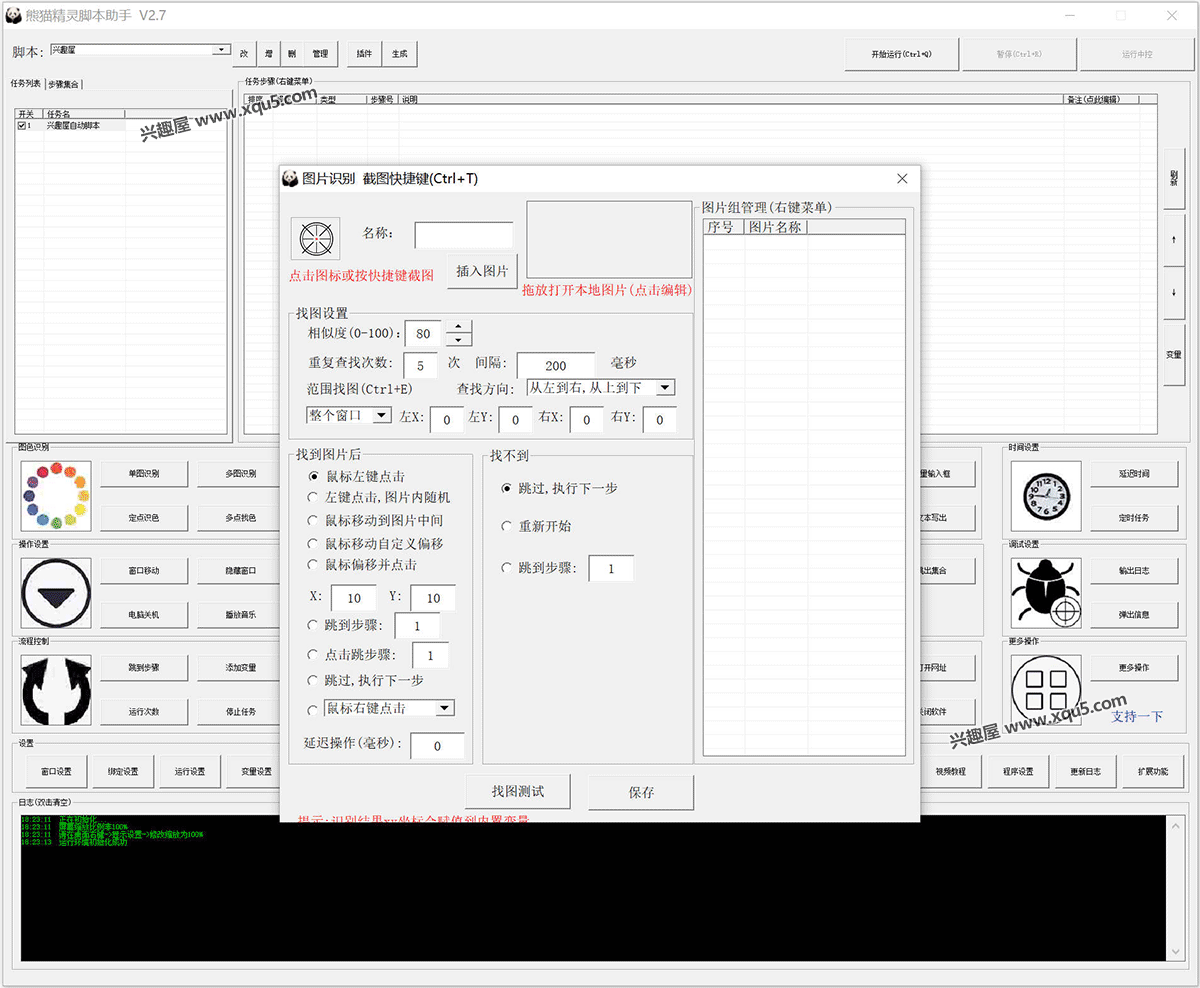Click the clock icon under 时间设置
Viewport: 1200px width, 988px height.
tap(1046, 496)
